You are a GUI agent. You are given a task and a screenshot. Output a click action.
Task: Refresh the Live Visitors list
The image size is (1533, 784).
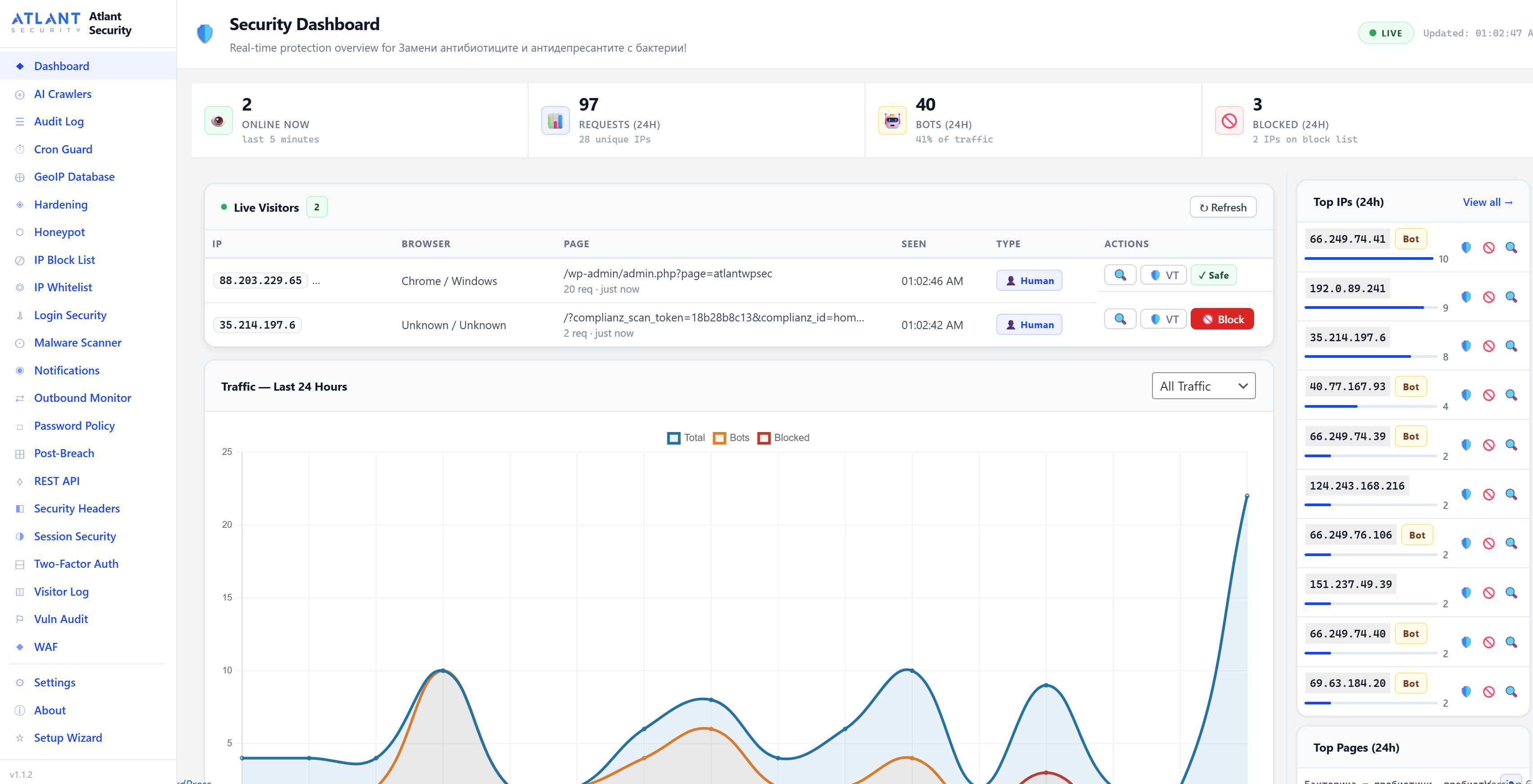click(1222, 207)
